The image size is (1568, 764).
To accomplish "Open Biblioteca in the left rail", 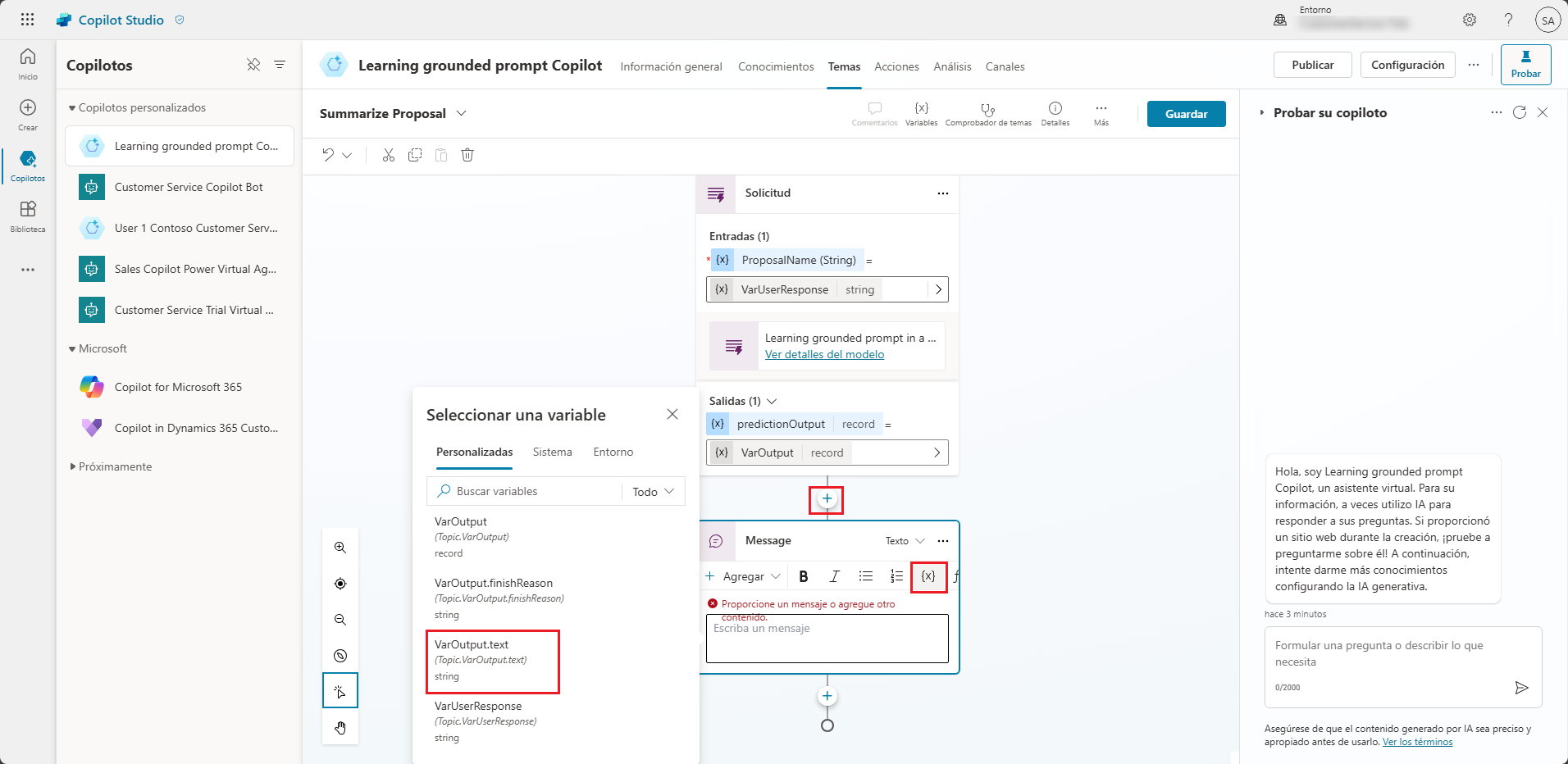I will (28, 216).
